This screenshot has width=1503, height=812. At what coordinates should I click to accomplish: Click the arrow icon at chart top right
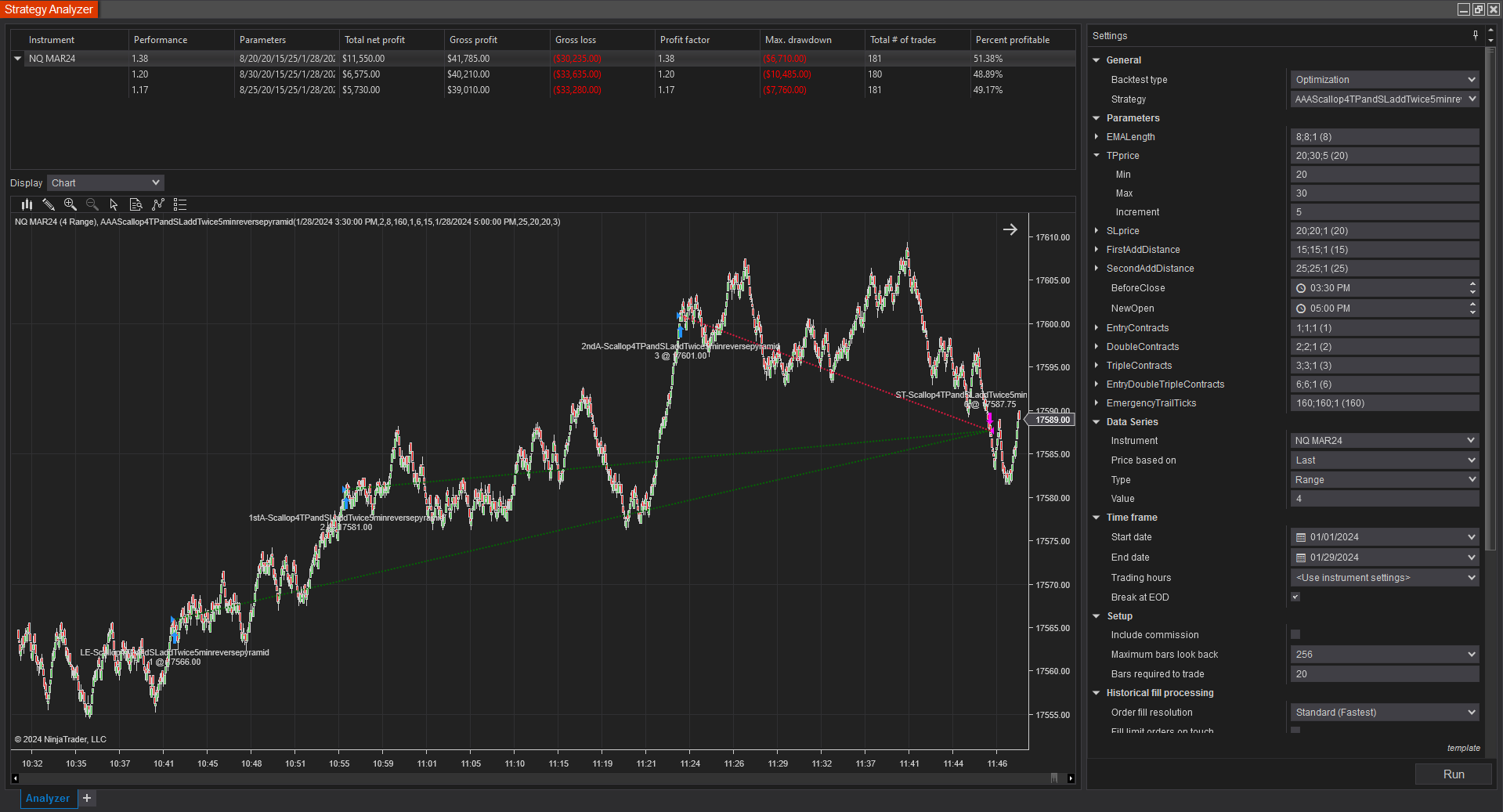click(x=1010, y=229)
